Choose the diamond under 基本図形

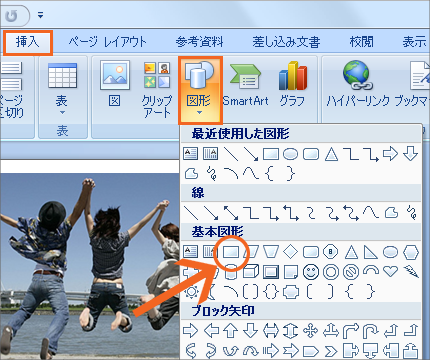pos(290,252)
